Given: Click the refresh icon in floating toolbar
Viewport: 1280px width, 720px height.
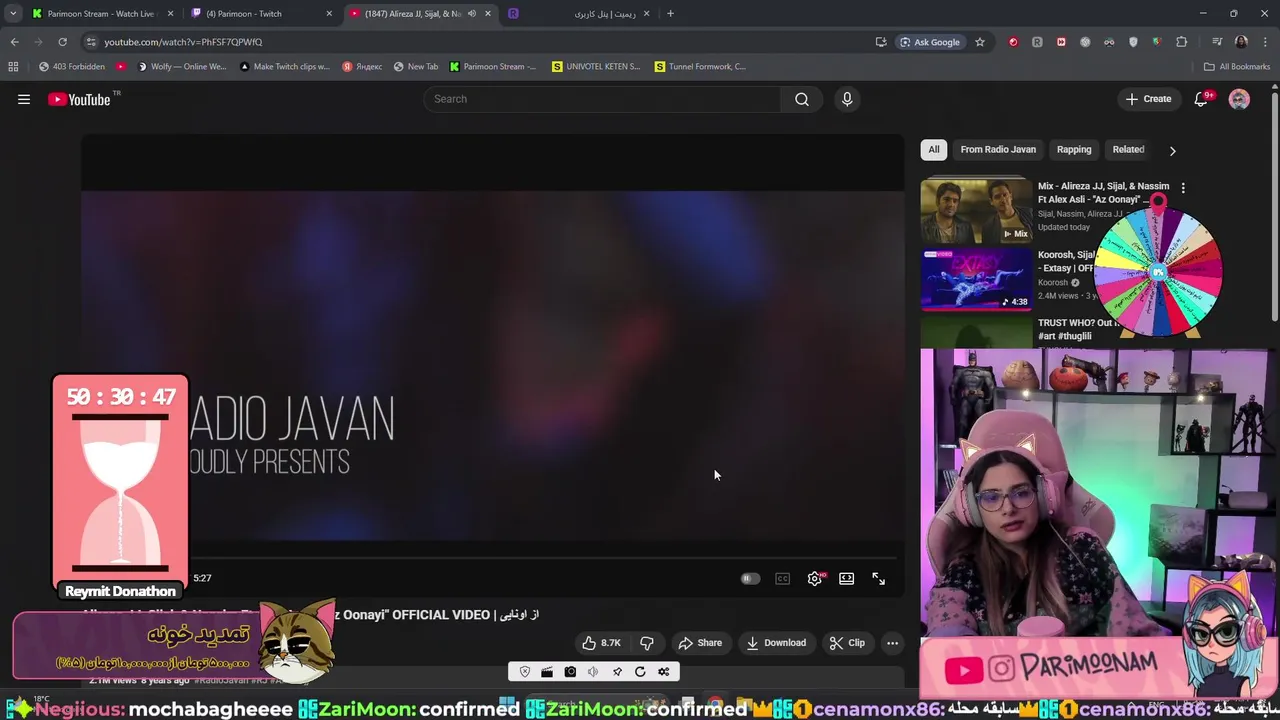Looking at the screenshot, I should click(640, 672).
